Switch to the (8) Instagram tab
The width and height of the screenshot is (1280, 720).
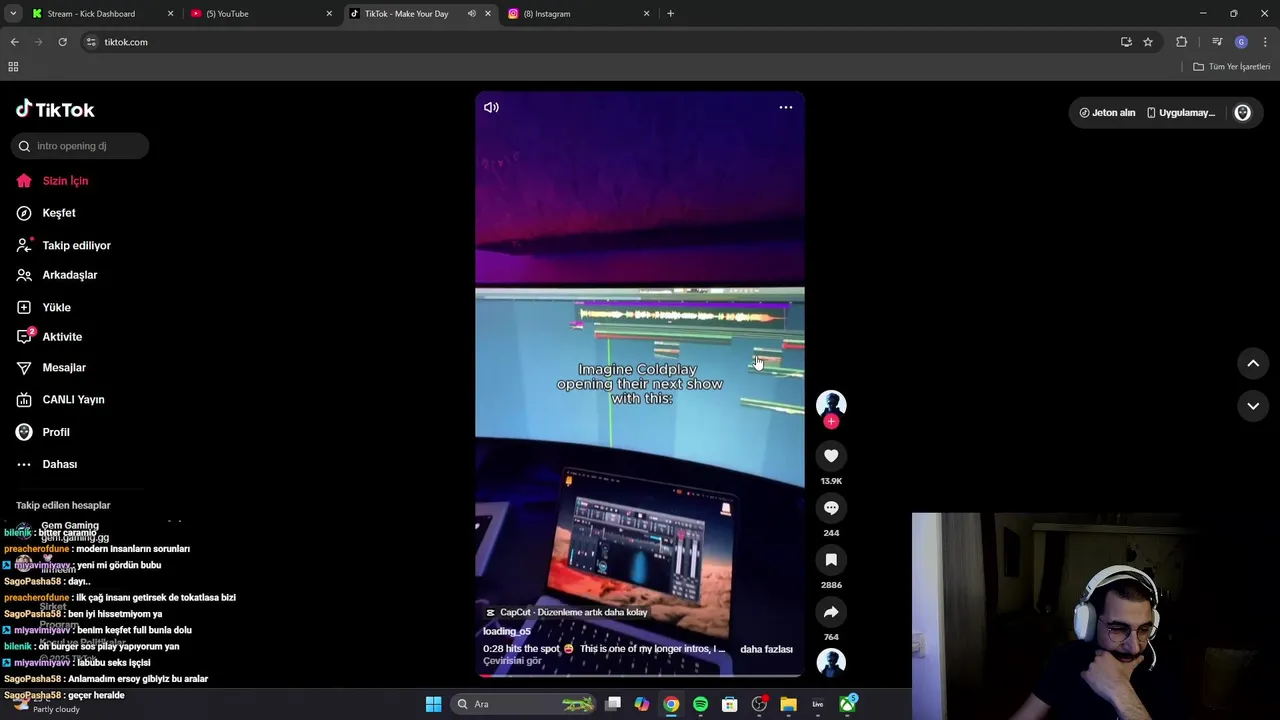pos(580,14)
